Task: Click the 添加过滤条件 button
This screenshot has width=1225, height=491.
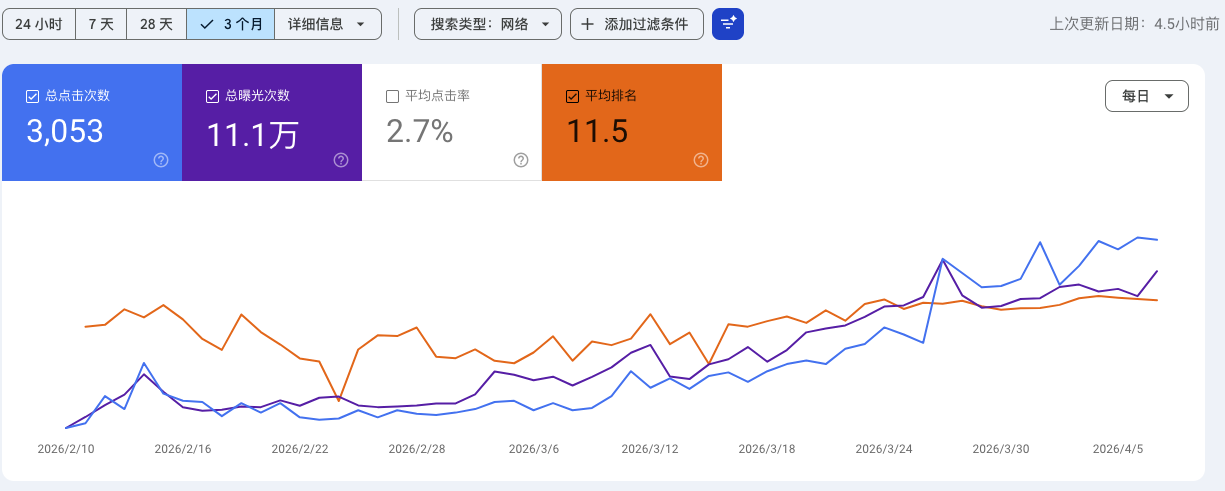Action: [637, 24]
